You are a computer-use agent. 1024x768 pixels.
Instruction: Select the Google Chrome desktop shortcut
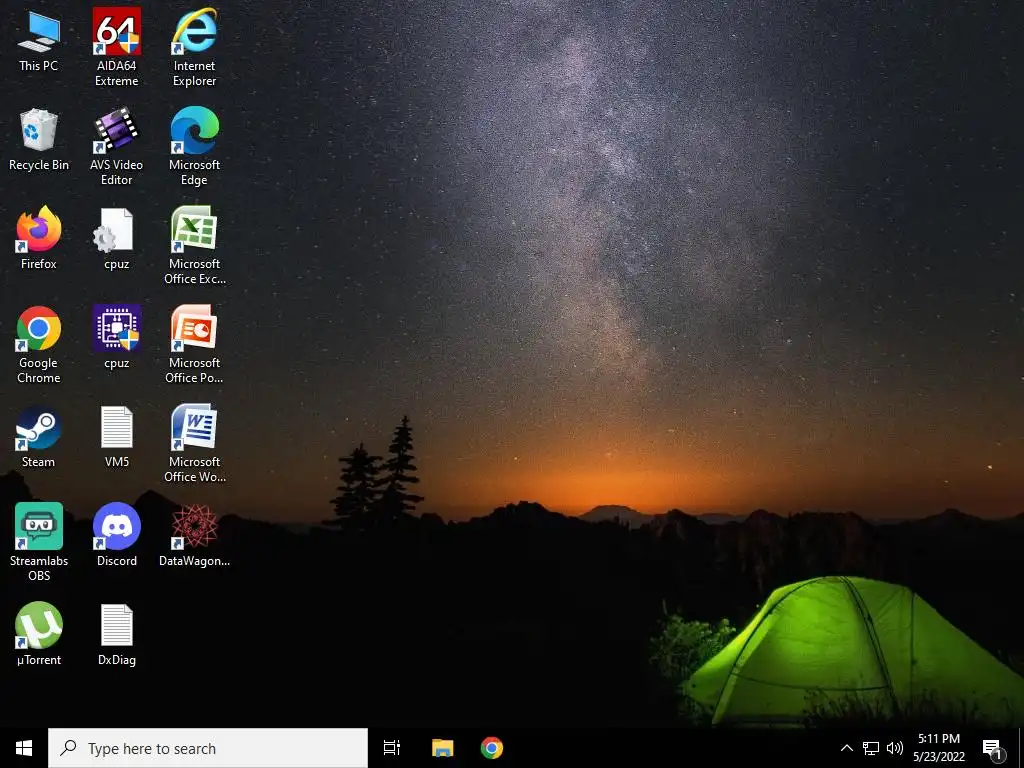(39, 344)
